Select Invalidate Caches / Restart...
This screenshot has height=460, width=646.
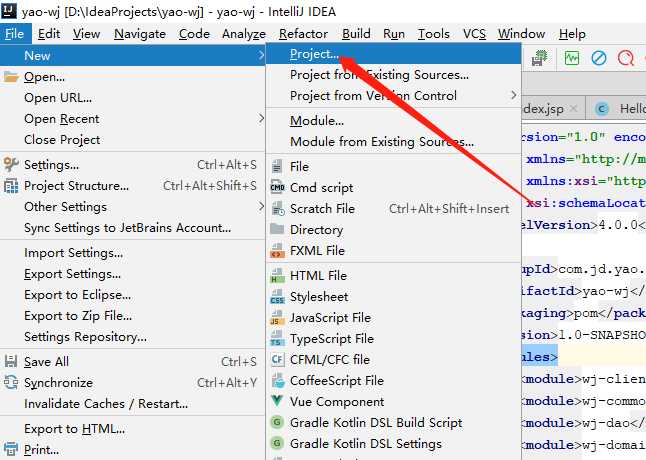(132, 404)
